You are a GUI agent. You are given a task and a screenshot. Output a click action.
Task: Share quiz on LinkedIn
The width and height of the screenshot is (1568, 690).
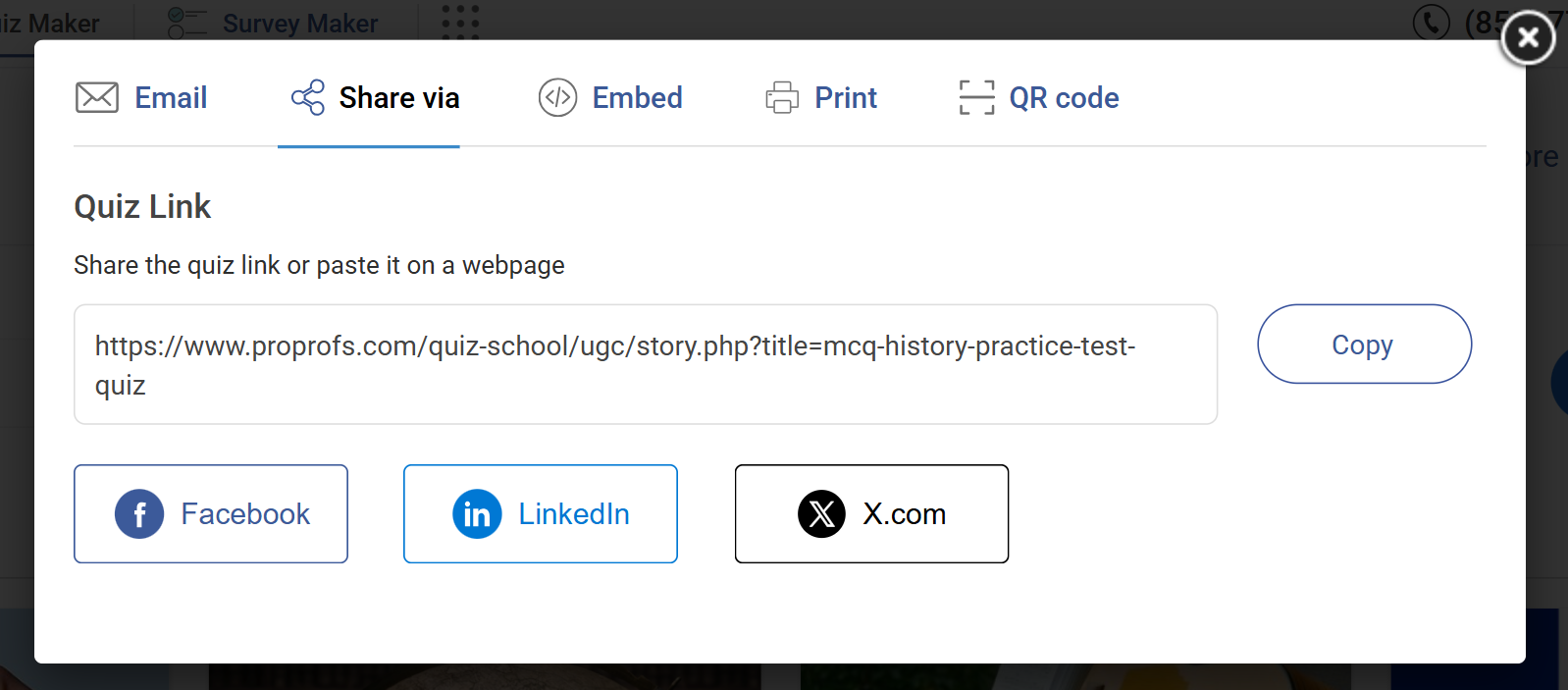[x=541, y=514]
